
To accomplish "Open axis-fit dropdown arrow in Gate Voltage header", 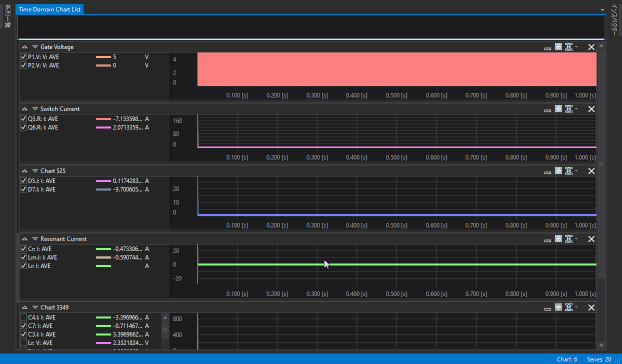I will 576,47.
